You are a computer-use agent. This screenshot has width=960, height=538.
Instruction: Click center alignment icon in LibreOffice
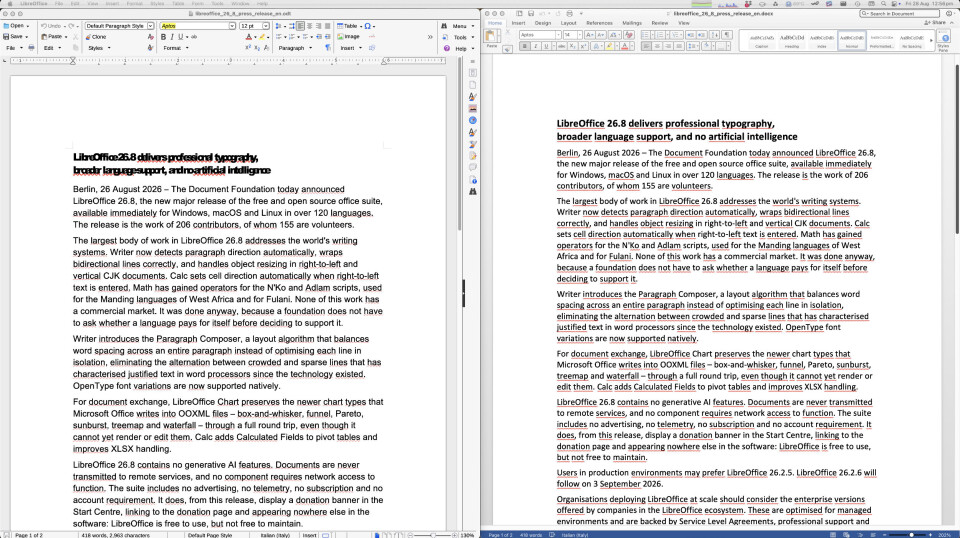310,26
